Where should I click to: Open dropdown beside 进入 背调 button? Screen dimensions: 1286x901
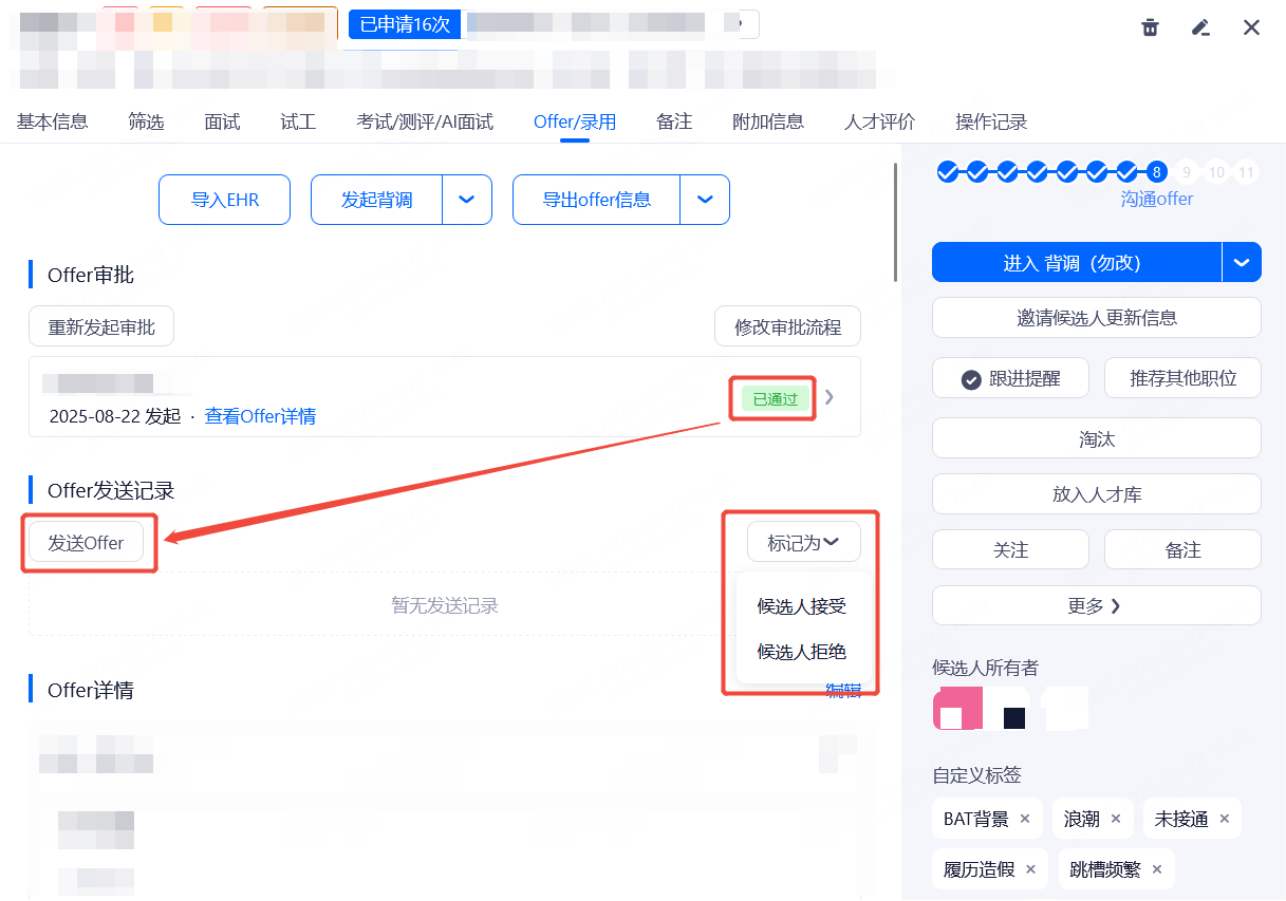click(x=1241, y=263)
